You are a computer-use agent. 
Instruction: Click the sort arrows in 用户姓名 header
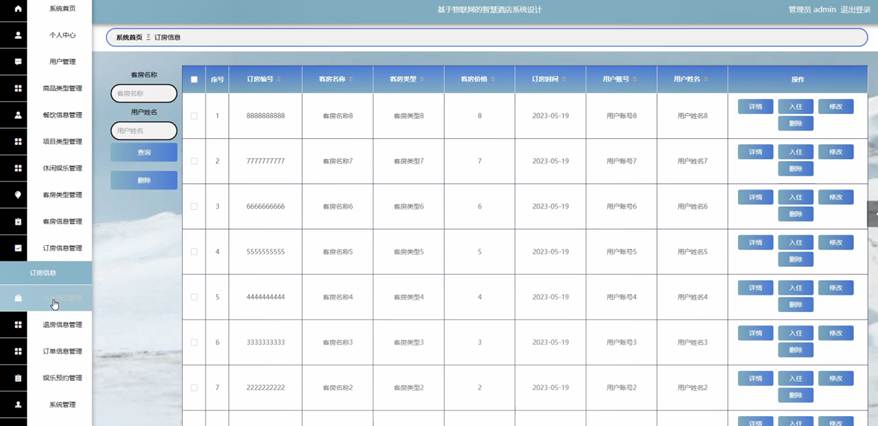[x=705, y=79]
